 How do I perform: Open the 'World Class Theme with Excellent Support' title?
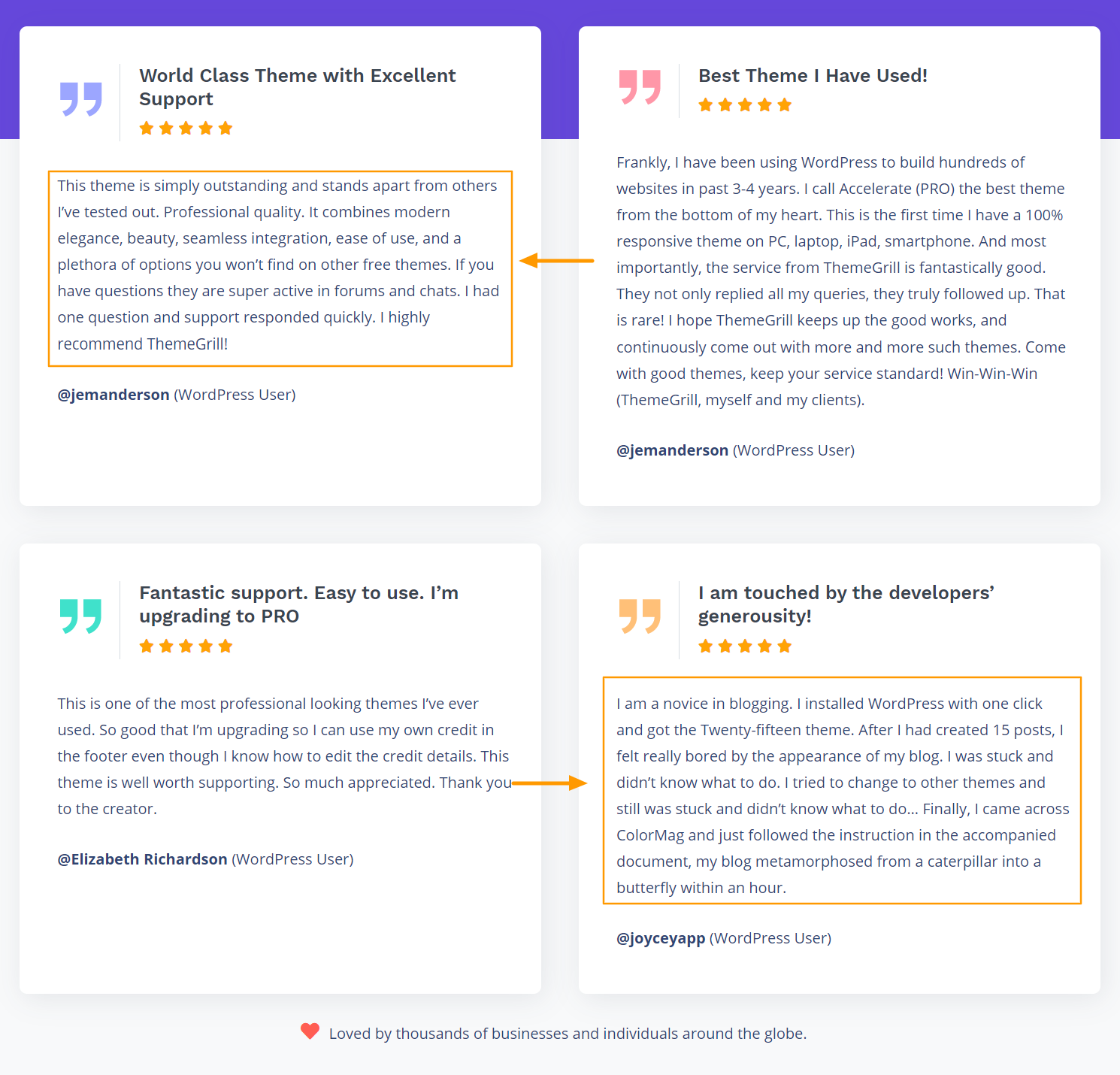point(297,87)
